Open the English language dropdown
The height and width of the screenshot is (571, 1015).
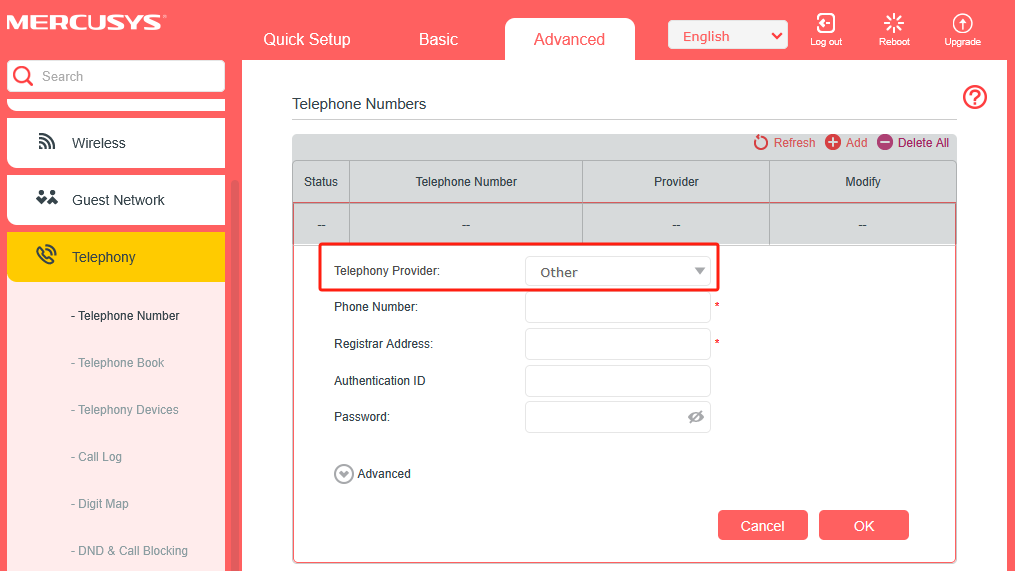tap(728, 35)
